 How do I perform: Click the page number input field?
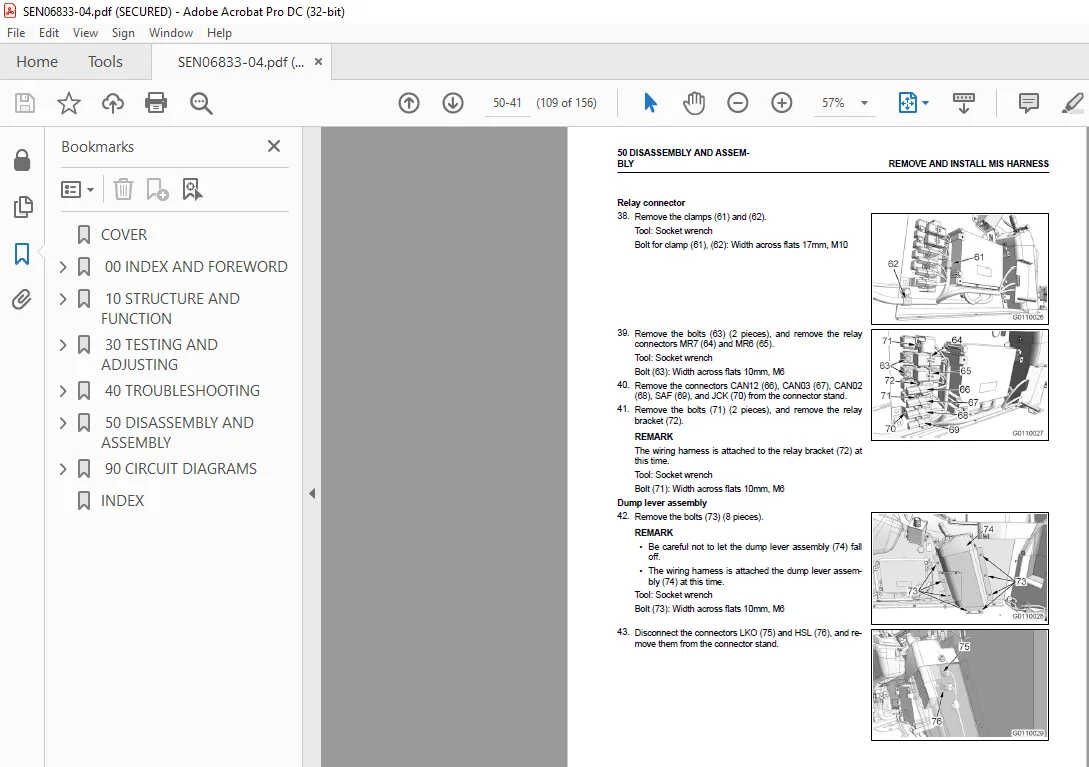point(507,103)
